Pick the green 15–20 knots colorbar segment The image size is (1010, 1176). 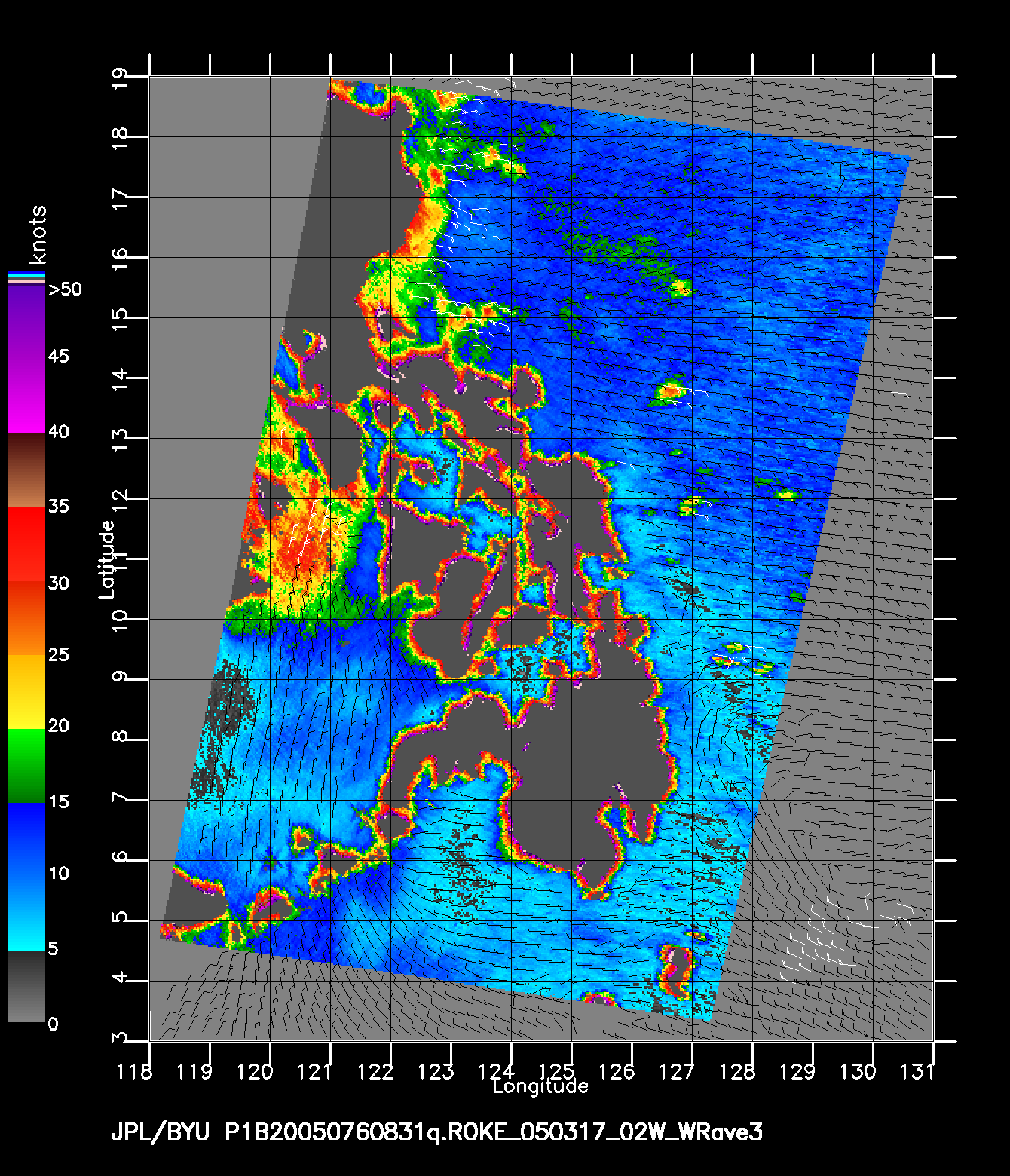pyautogui.click(x=26, y=766)
